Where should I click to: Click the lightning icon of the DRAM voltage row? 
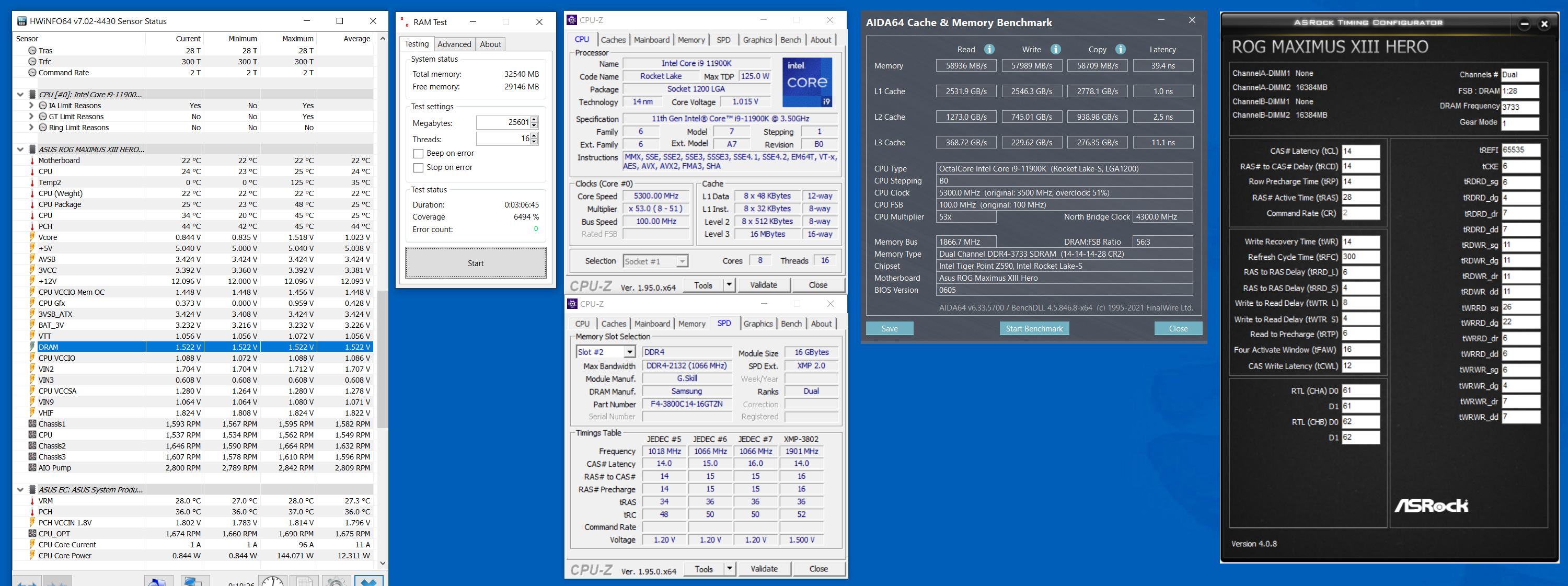(x=32, y=347)
